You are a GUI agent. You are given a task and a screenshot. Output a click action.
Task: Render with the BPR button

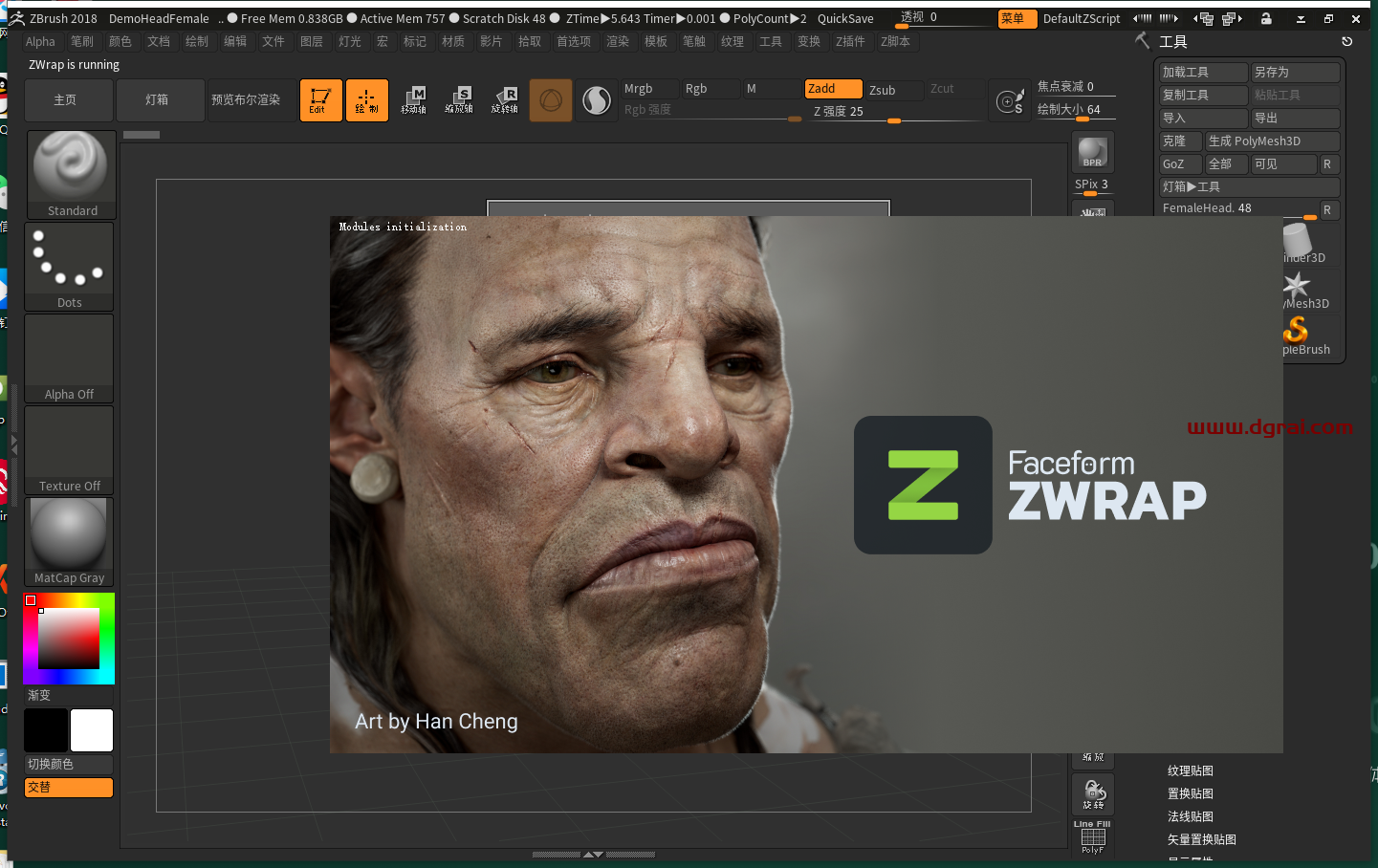[1092, 153]
